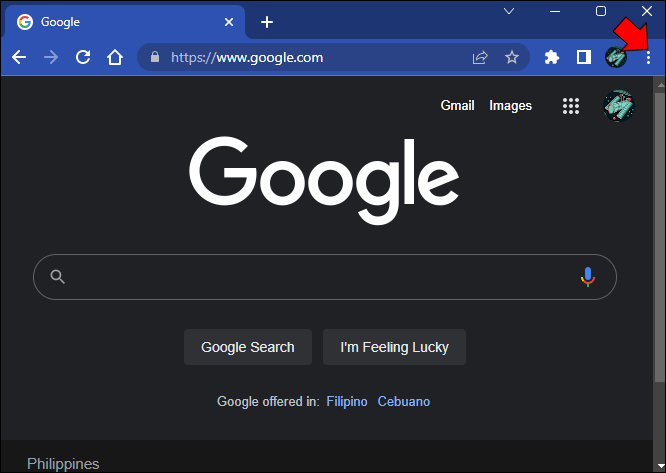
Task: Click the magnifier icon in search box
Action: click(x=57, y=277)
